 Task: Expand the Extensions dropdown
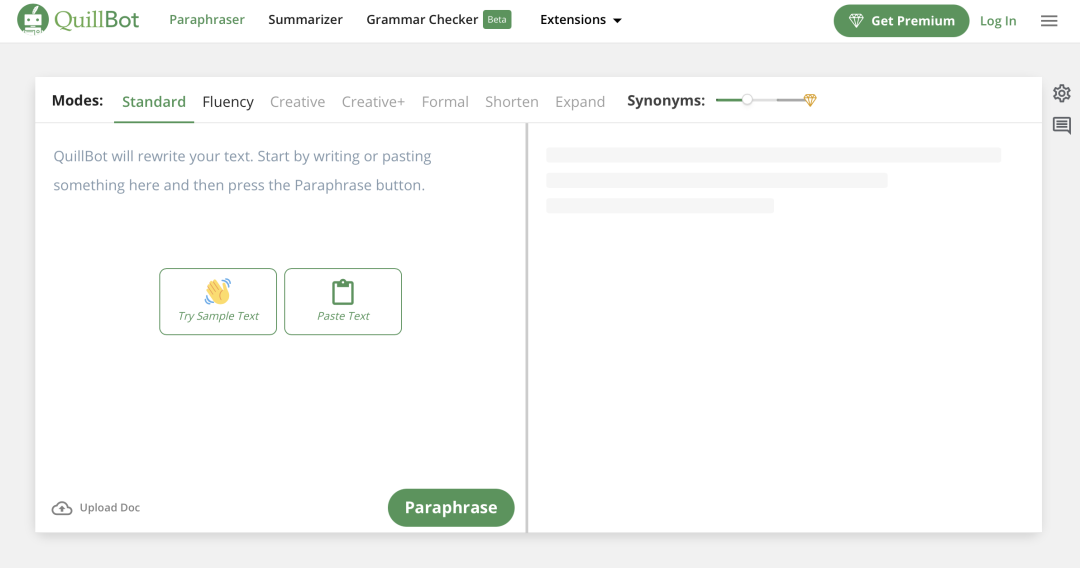pos(580,20)
